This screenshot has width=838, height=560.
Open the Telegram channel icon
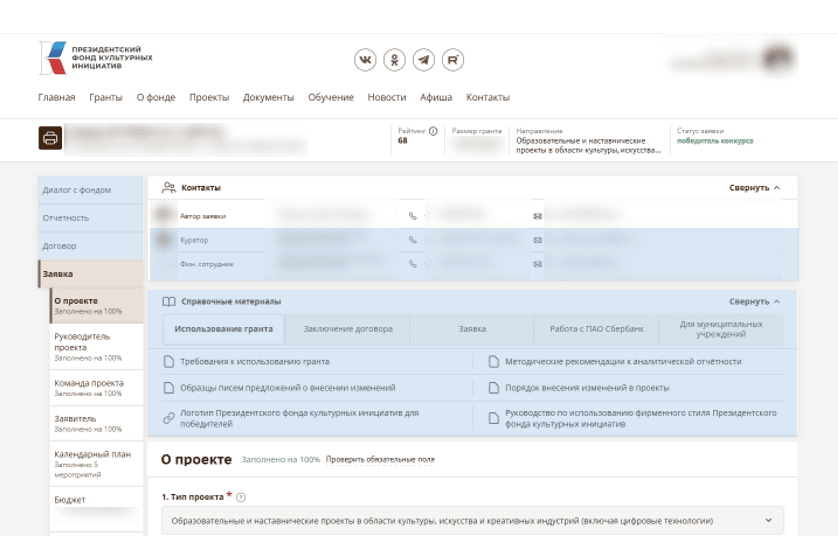424,60
